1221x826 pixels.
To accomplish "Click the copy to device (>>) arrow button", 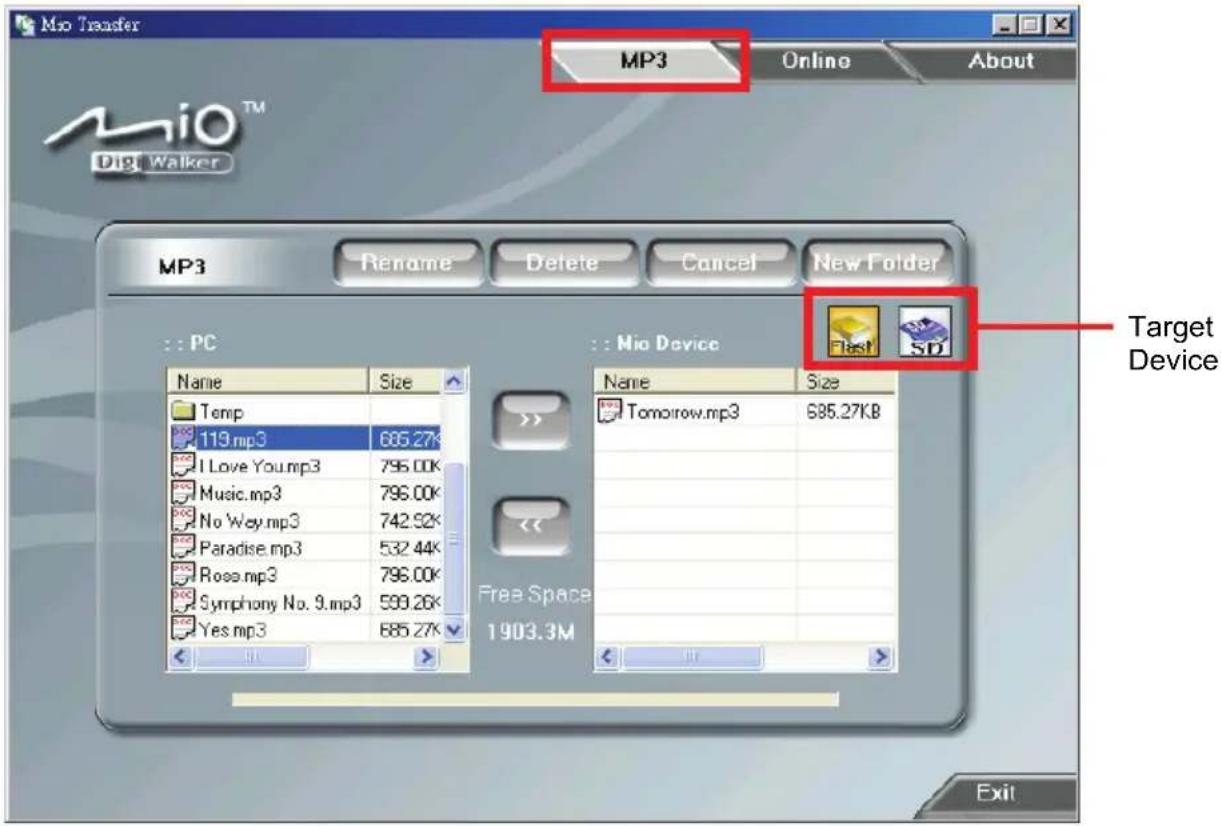I will point(531,421).
